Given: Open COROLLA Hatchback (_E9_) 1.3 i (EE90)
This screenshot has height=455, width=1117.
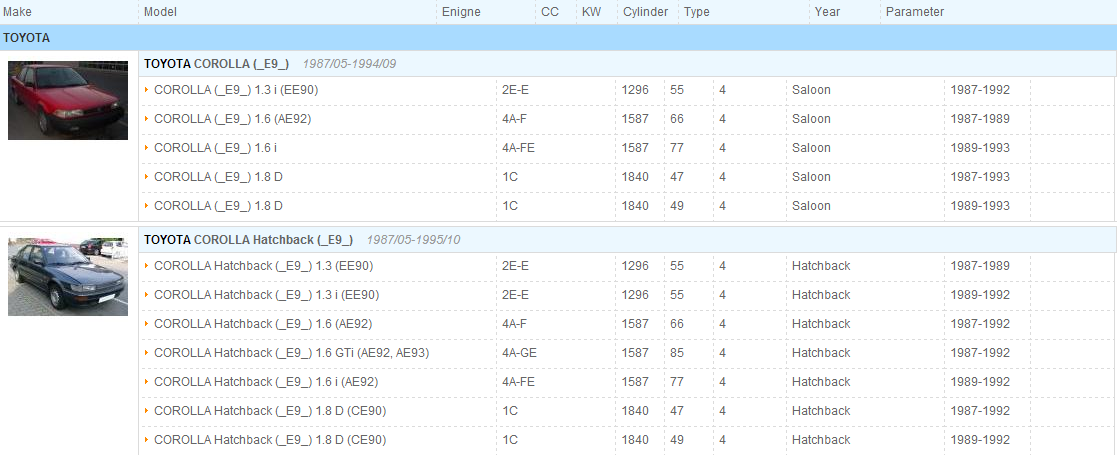Looking at the screenshot, I should (266, 295).
